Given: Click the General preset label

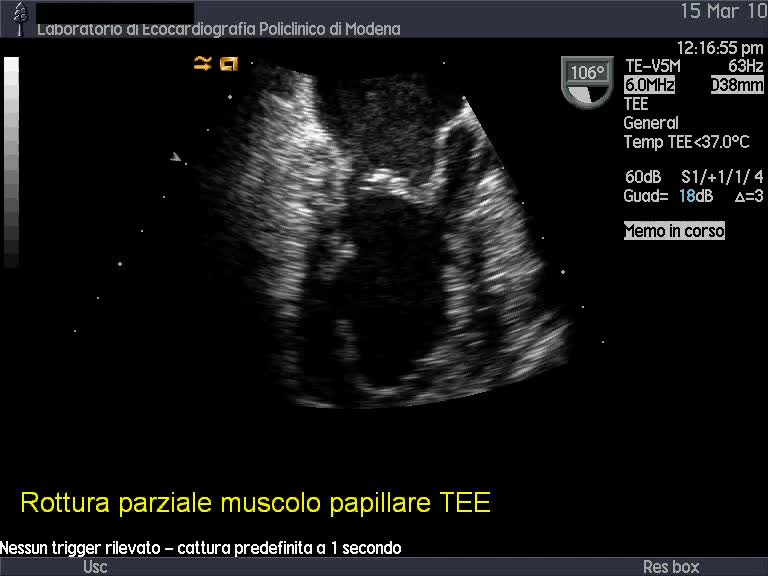Looking at the screenshot, I should click(x=651, y=123).
